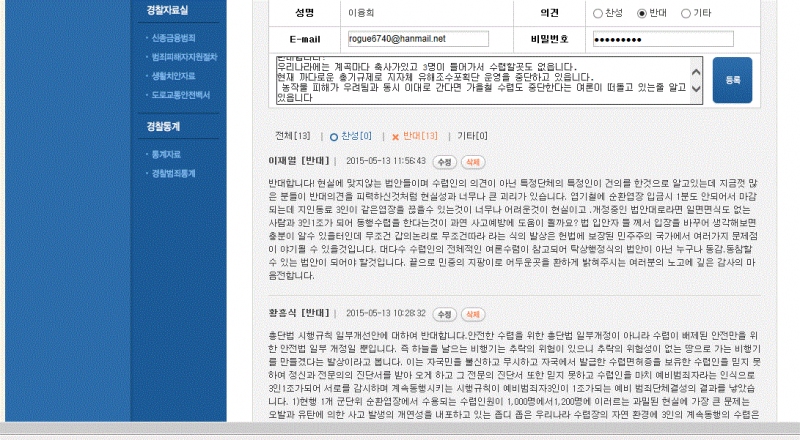Select the 기타 radio button
The image size is (800, 440).
[686, 13]
